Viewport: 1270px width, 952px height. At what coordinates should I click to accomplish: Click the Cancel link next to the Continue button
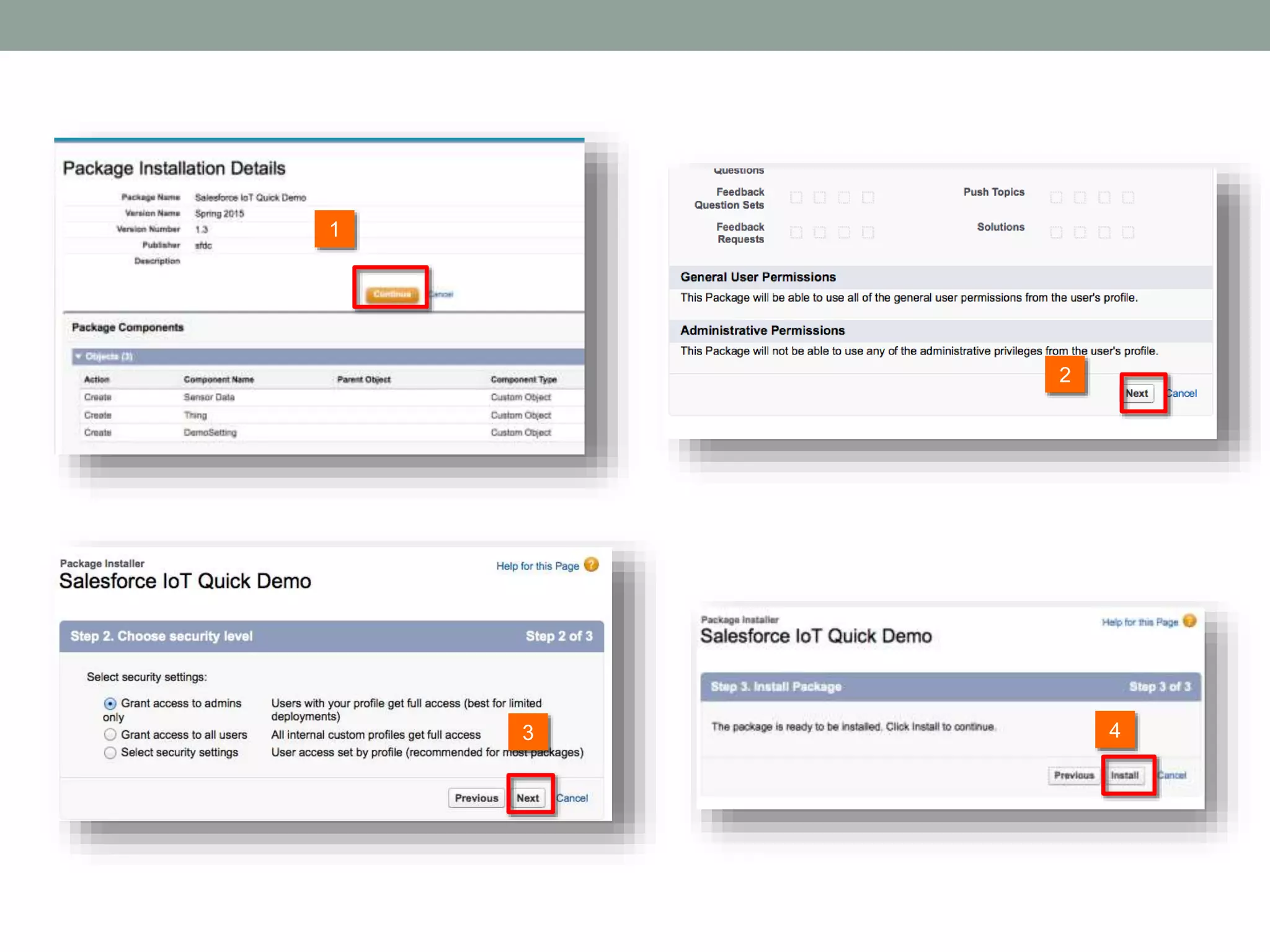click(x=442, y=294)
